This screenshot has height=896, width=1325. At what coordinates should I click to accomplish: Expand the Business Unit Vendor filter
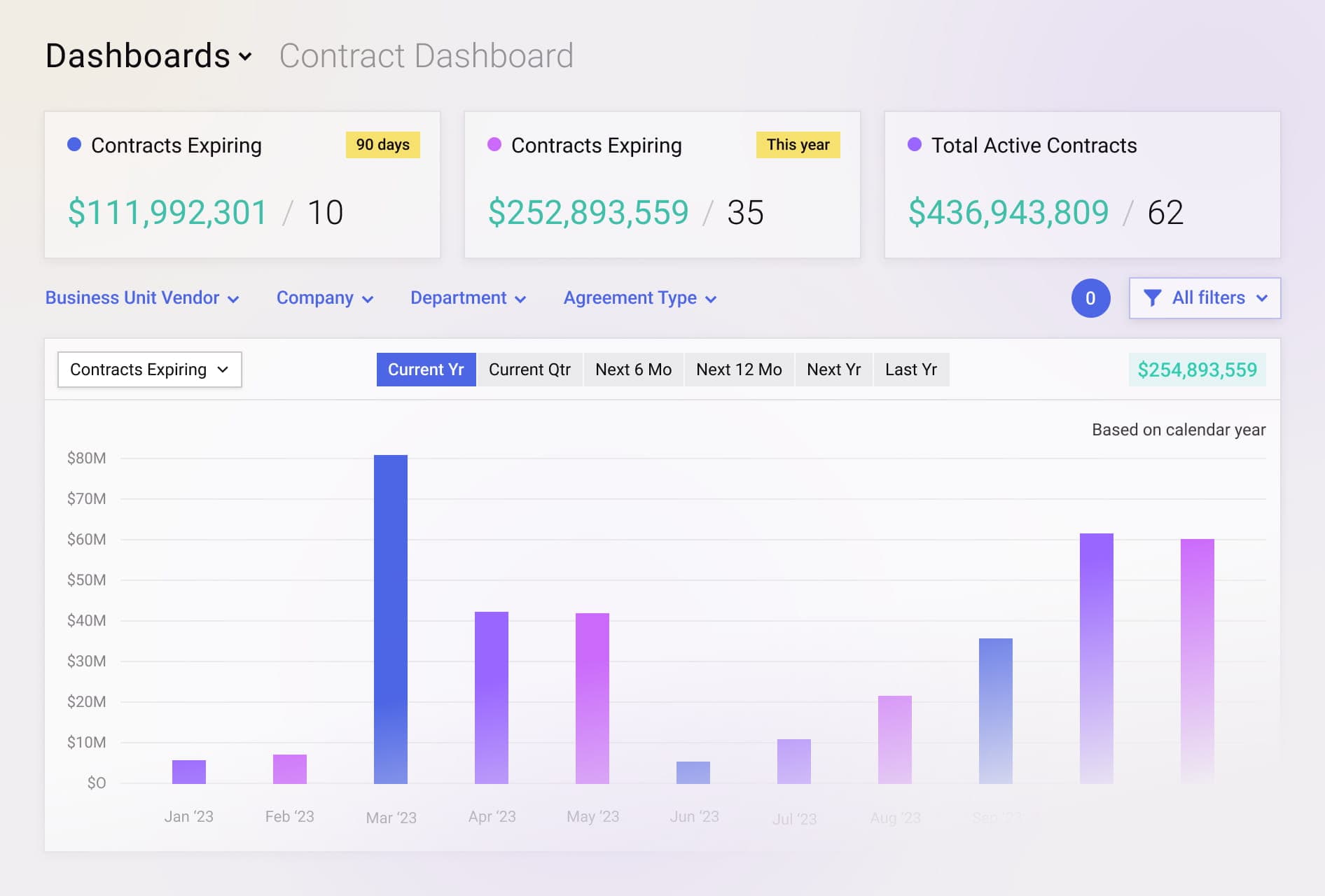pos(142,297)
